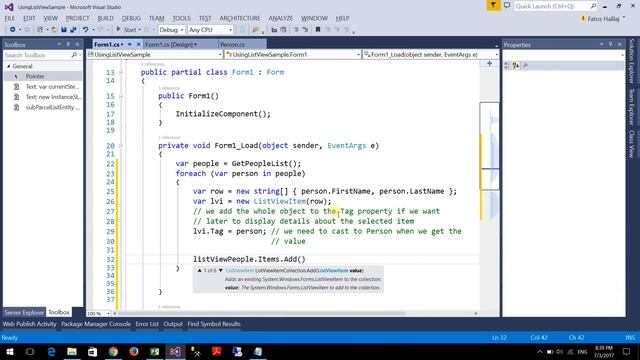640x360 pixels.
Task: Open the Windows Start menu
Action: [10, 351]
